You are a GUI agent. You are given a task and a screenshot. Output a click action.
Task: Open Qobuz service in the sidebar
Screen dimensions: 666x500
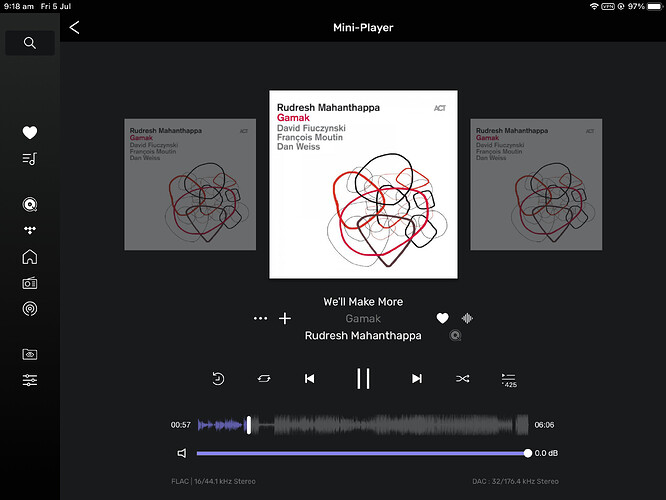tap(30, 205)
